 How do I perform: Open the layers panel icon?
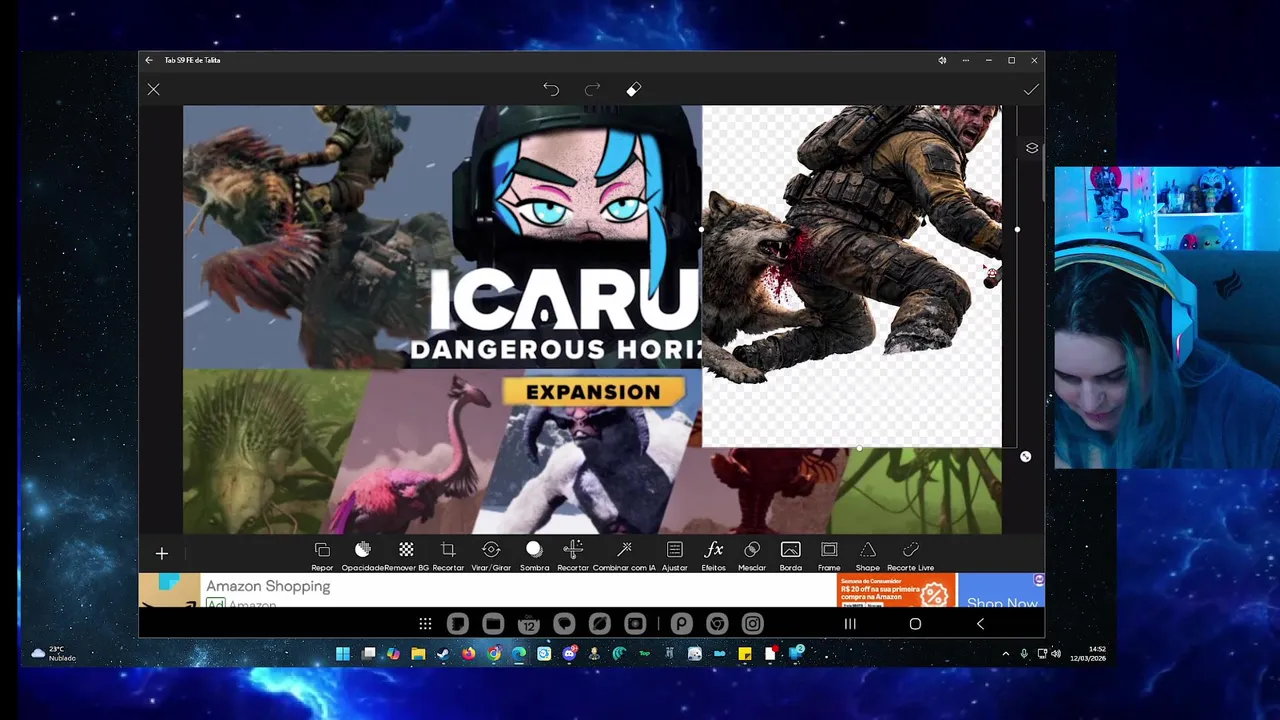click(x=1032, y=148)
